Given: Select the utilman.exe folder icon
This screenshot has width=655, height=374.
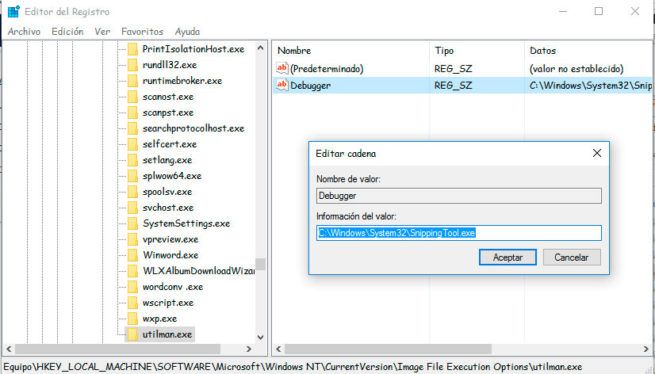Looking at the screenshot, I should tap(133, 335).
